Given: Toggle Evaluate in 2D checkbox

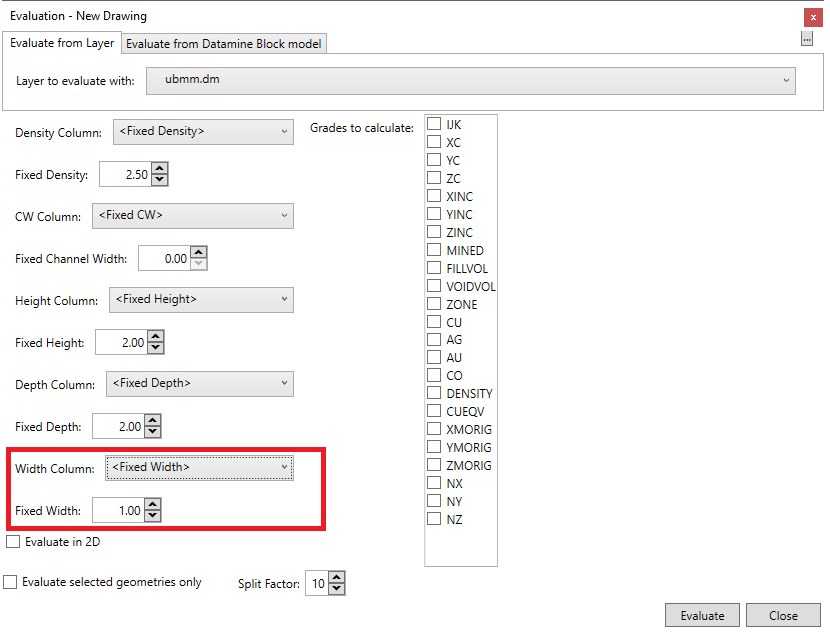Looking at the screenshot, I should pyautogui.click(x=13, y=542).
